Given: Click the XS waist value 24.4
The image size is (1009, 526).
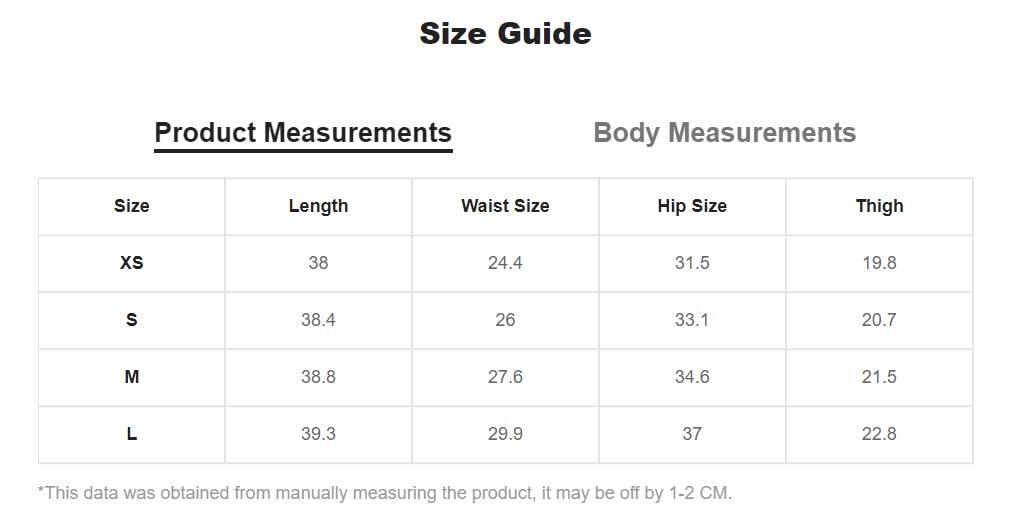Looking at the screenshot, I should click(505, 263).
